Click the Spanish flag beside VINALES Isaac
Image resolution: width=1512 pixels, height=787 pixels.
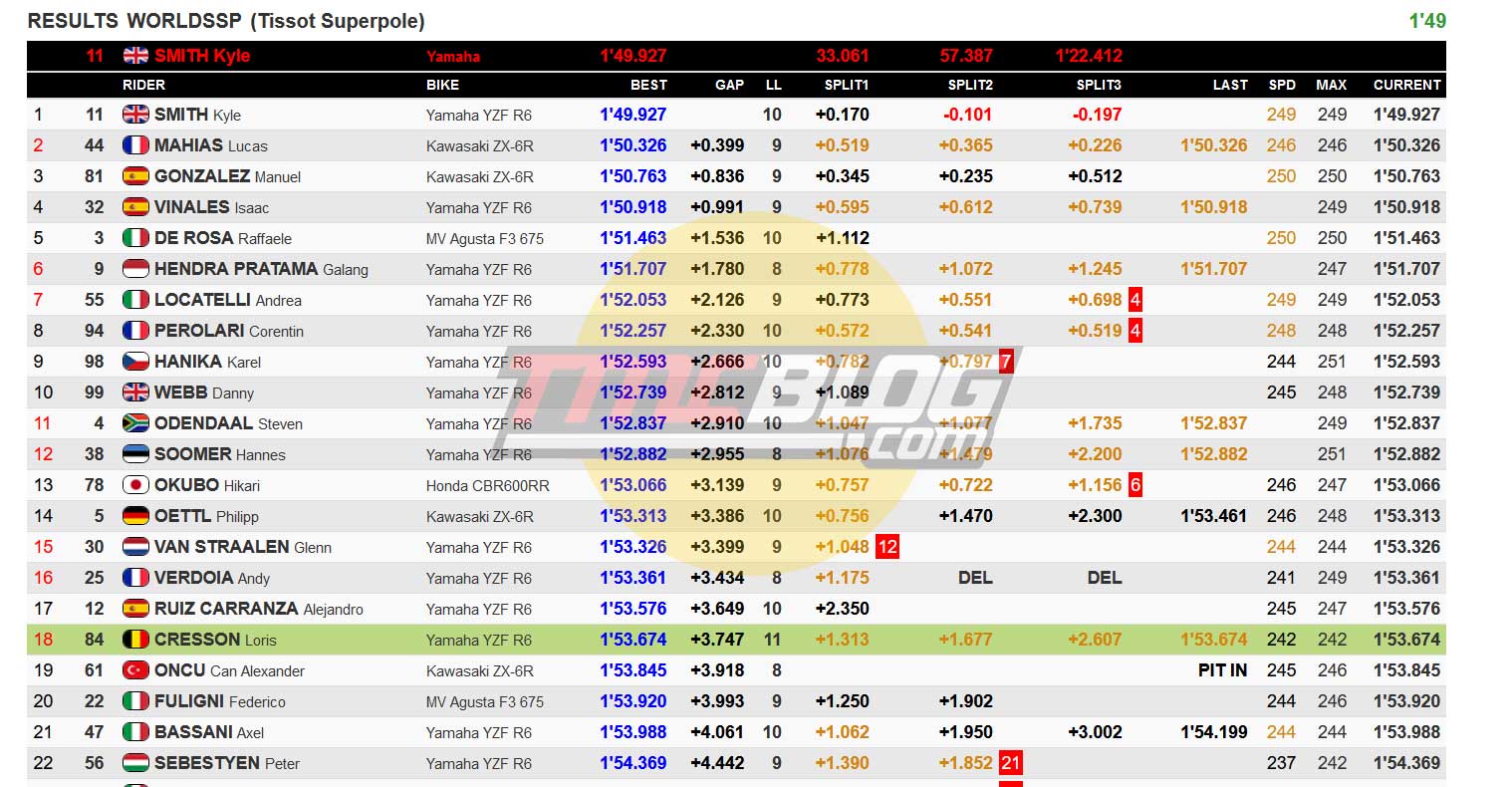(135, 207)
